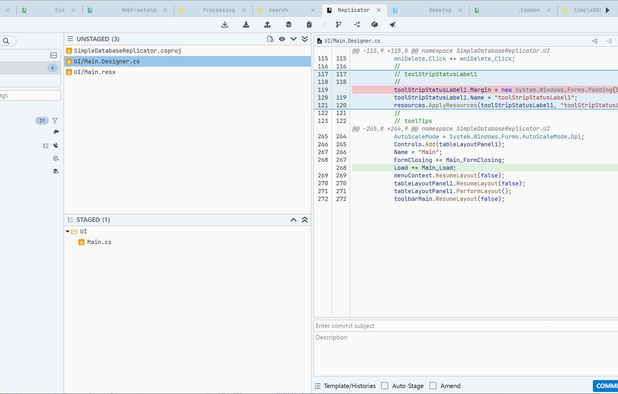The height and width of the screenshot is (394, 618).
Task: Close the Search tab
Action: [x=313, y=10]
